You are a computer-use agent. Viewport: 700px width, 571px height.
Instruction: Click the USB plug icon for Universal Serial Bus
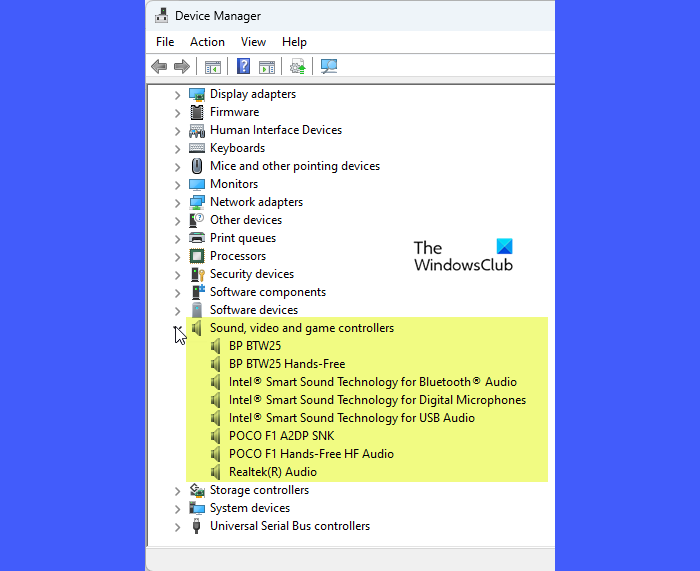(x=196, y=526)
